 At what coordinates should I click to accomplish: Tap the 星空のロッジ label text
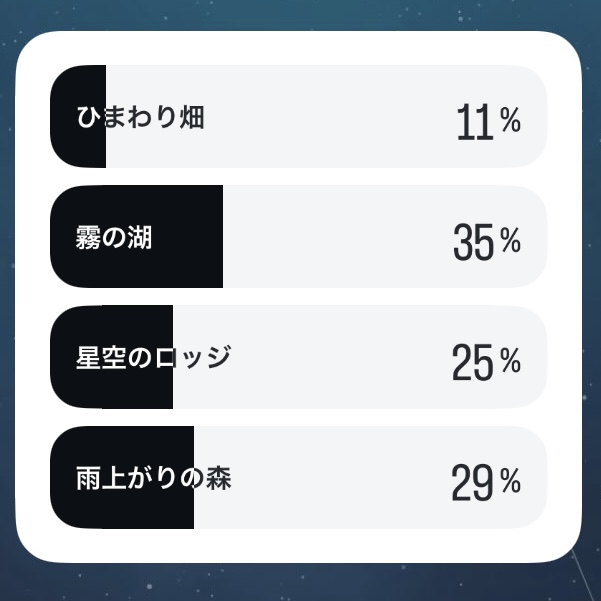click(153, 358)
